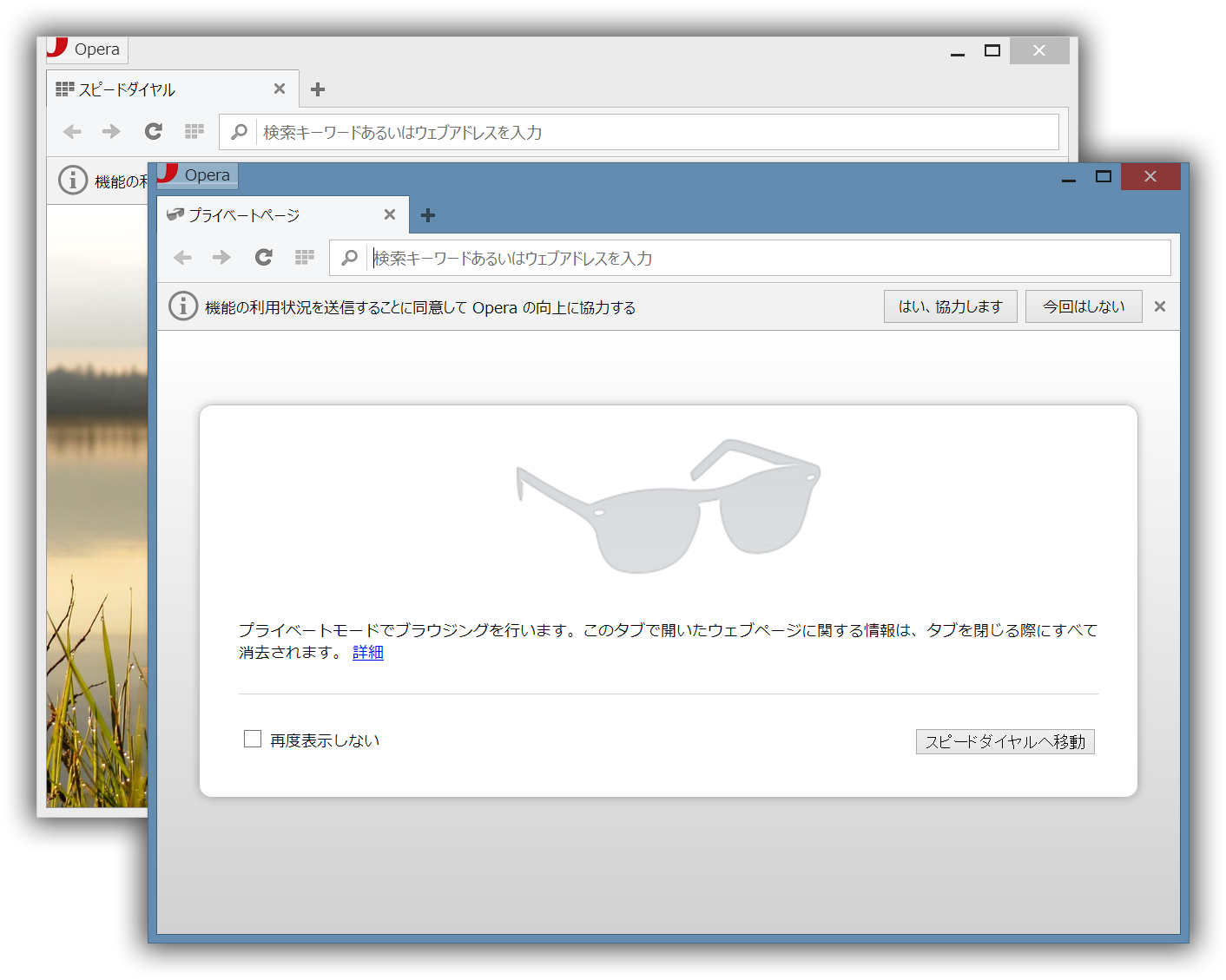Dismiss the notification banner with its X
Image resolution: width=1226 pixels, height=980 pixels.
[1159, 306]
